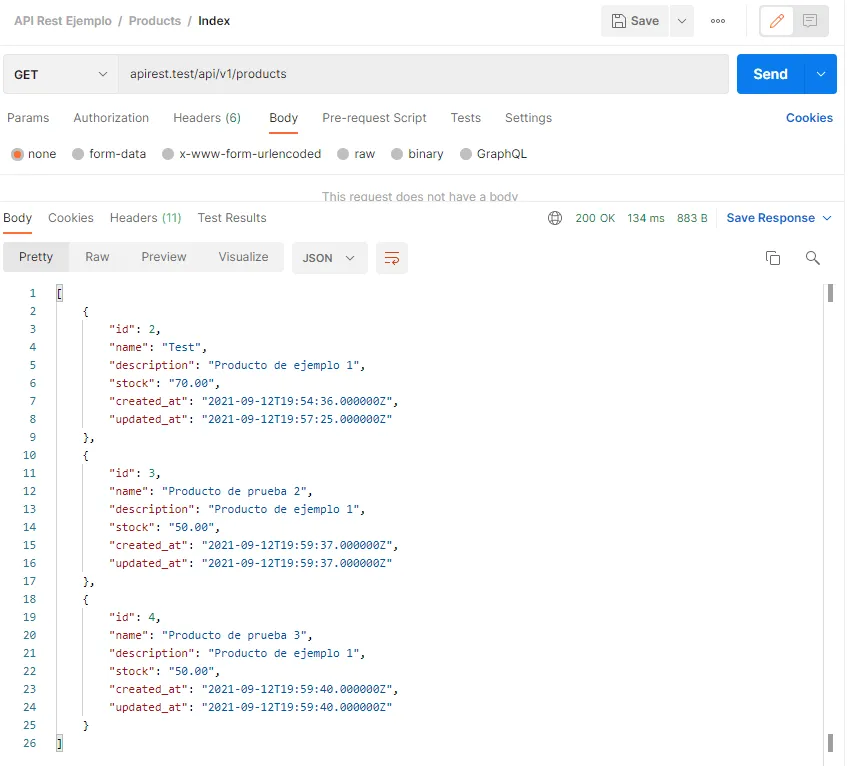Collapse the object at line 2
The height and width of the screenshot is (766, 849).
click(86, 311)
